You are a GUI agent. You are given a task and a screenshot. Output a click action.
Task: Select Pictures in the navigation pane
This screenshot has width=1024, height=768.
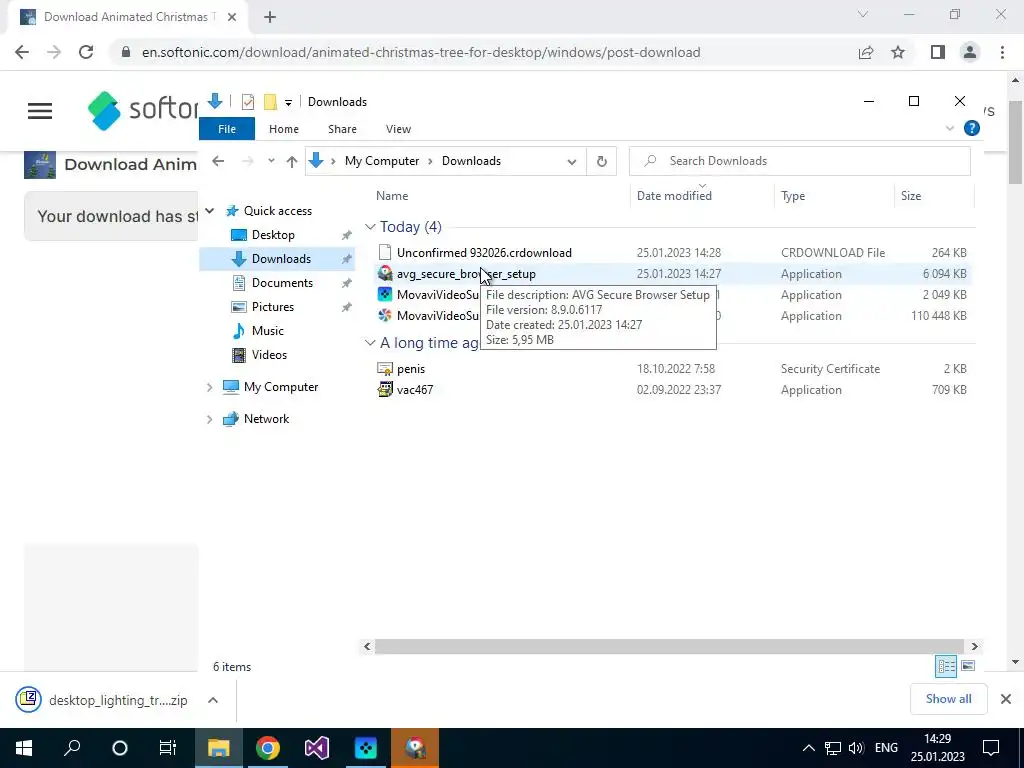pos(272,307)
